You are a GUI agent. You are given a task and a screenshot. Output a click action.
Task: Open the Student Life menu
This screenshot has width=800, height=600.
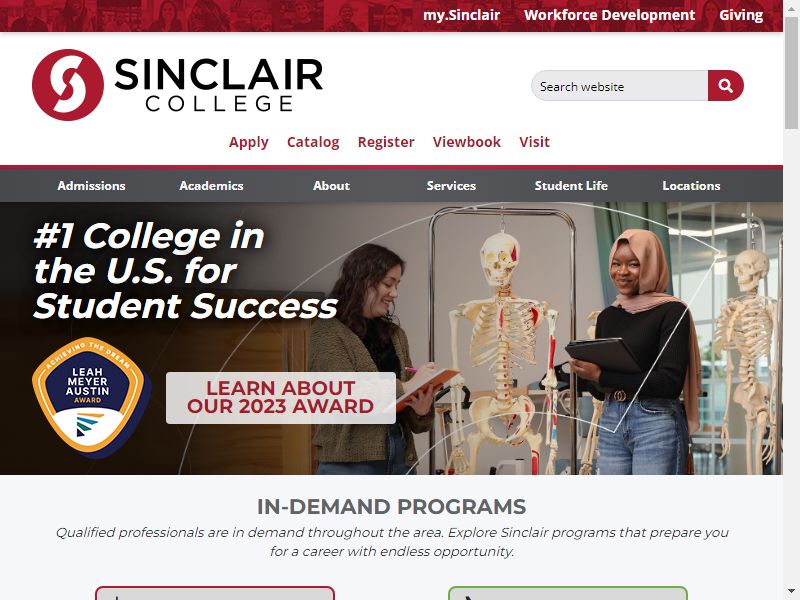[571, 186]
